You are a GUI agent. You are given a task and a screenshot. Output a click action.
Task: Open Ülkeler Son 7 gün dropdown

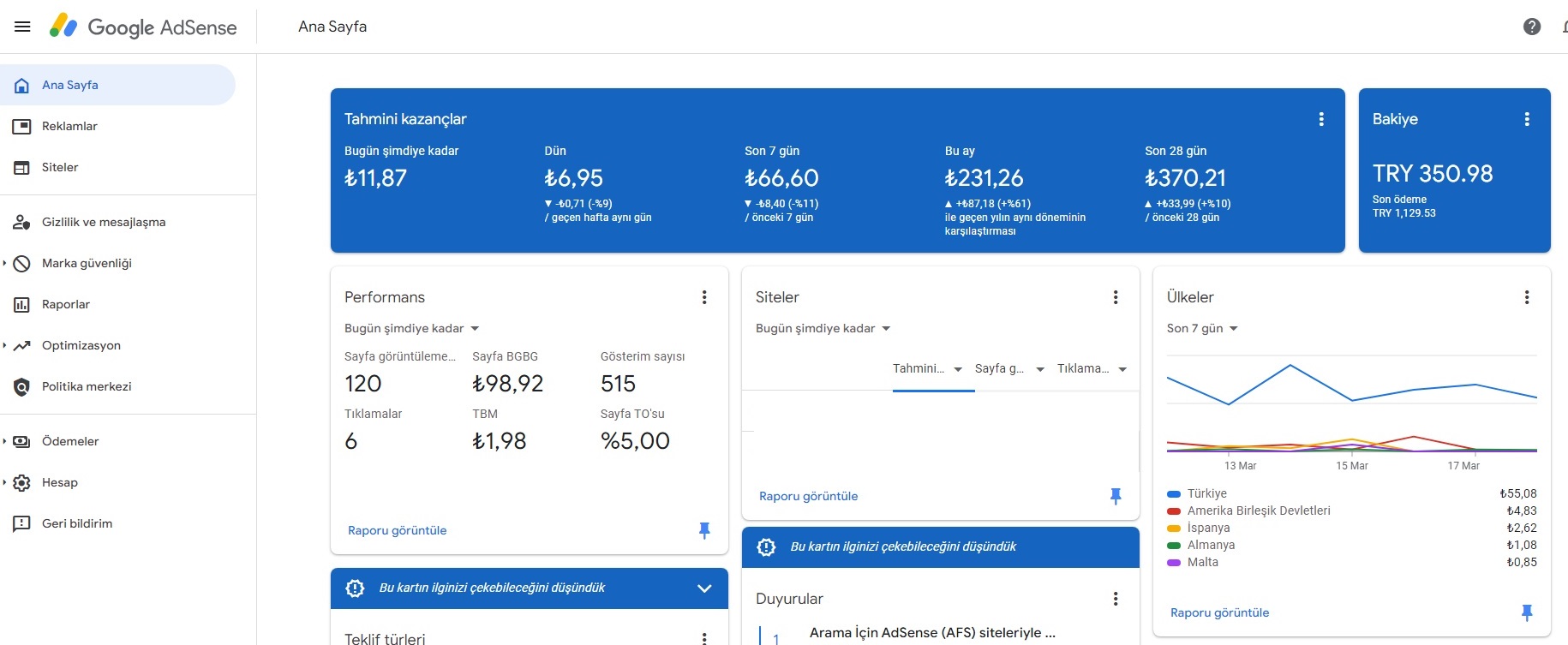(x=1203, y=328)
